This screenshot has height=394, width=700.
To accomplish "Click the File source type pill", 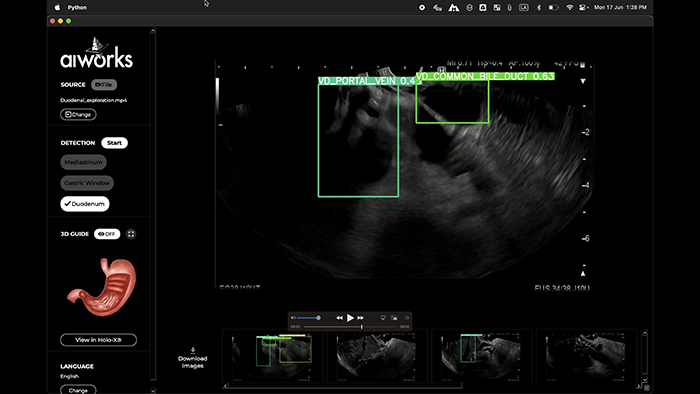I will pos(104,84).
